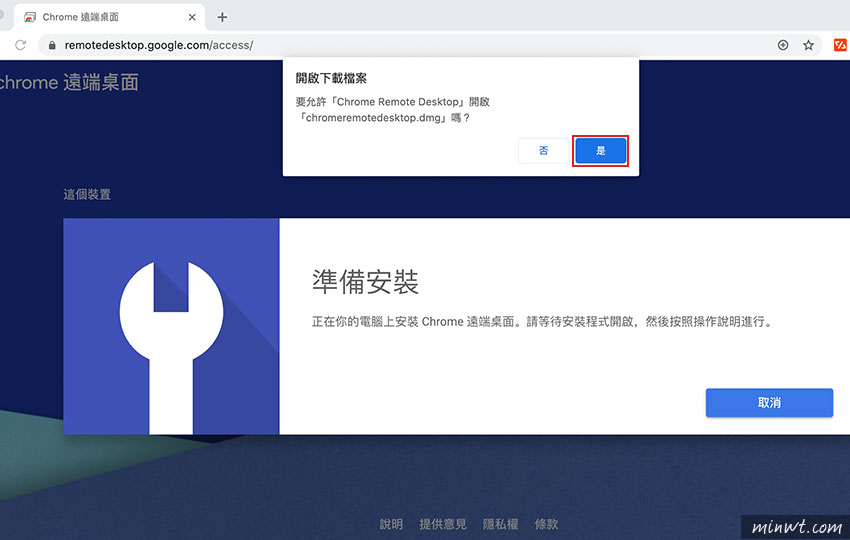Click the 開啟下載檔案 dialog title
The height and width of the screenshot is (540, 850).
331,78
